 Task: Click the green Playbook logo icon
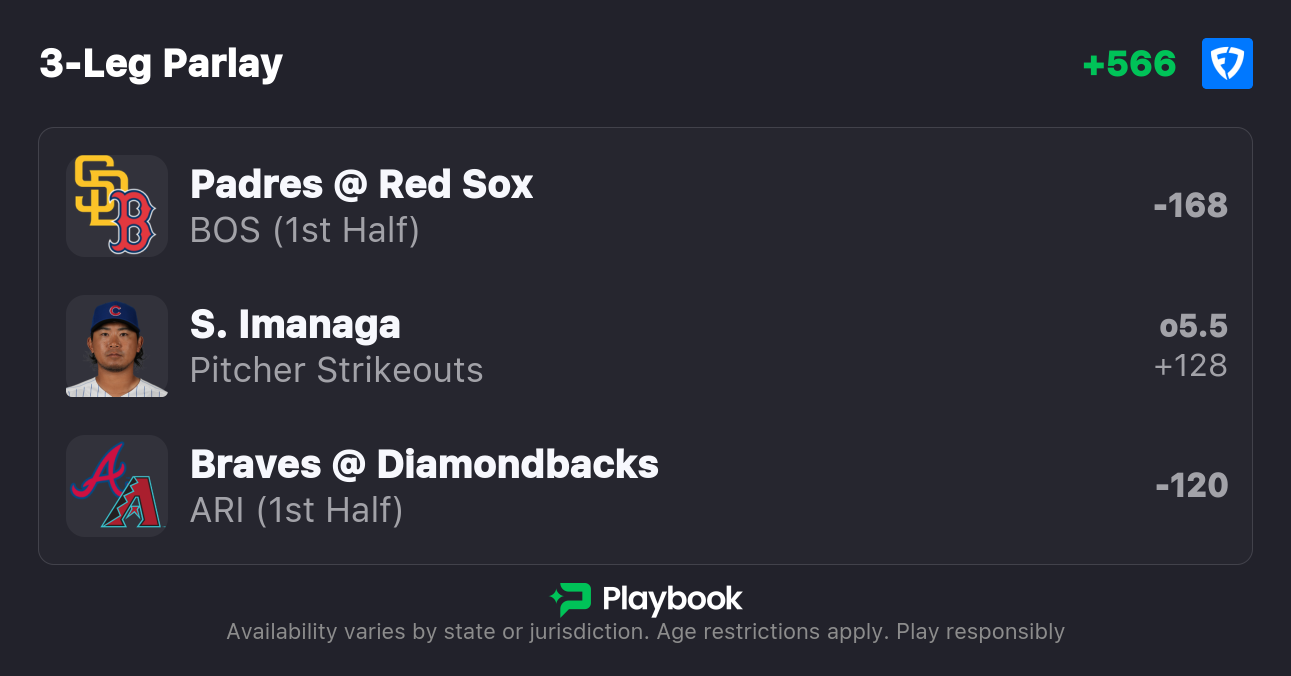[570, 599]
